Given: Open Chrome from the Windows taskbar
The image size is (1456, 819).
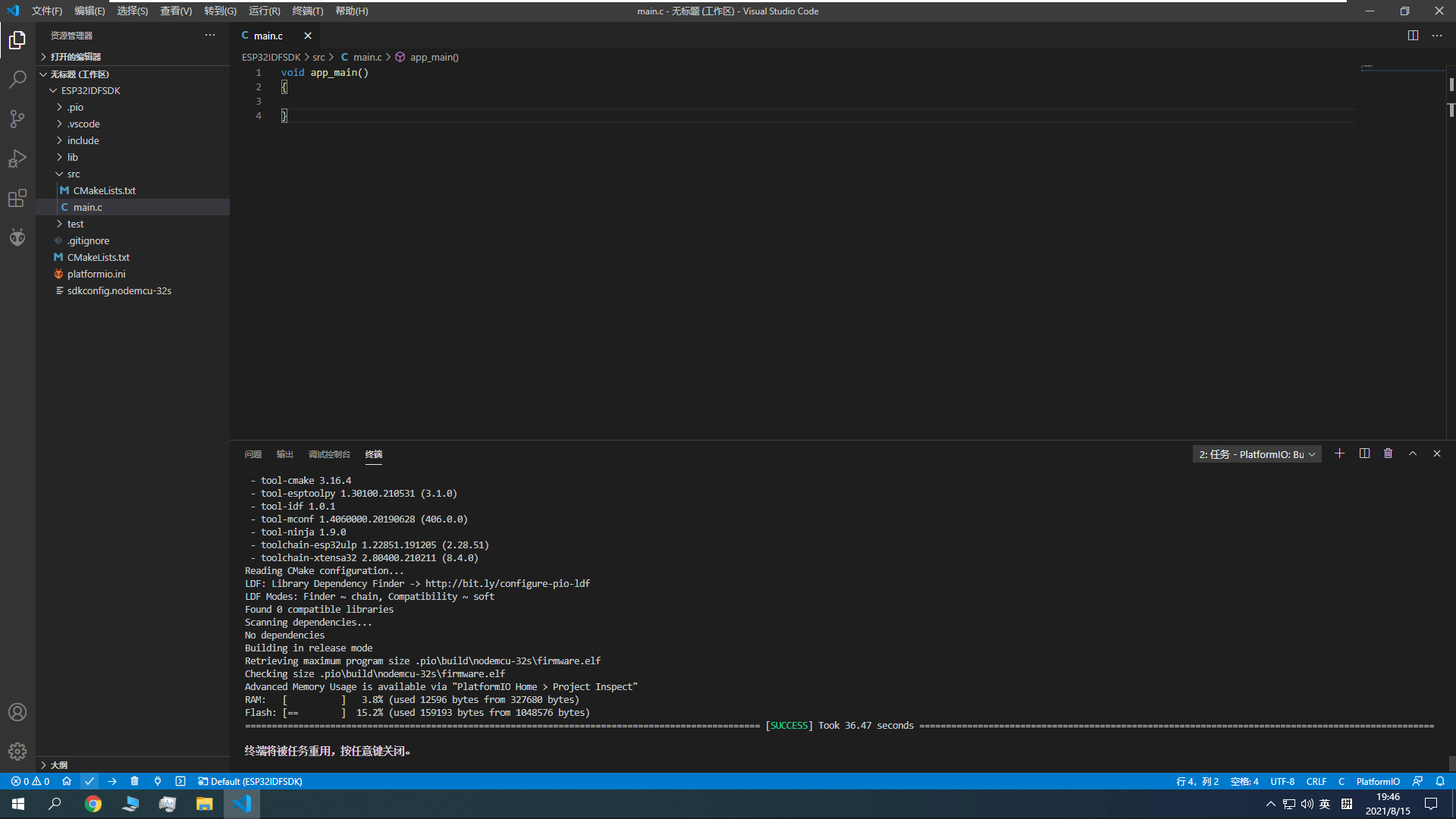Looking at the screenshot, I should (x=93, y=804).
